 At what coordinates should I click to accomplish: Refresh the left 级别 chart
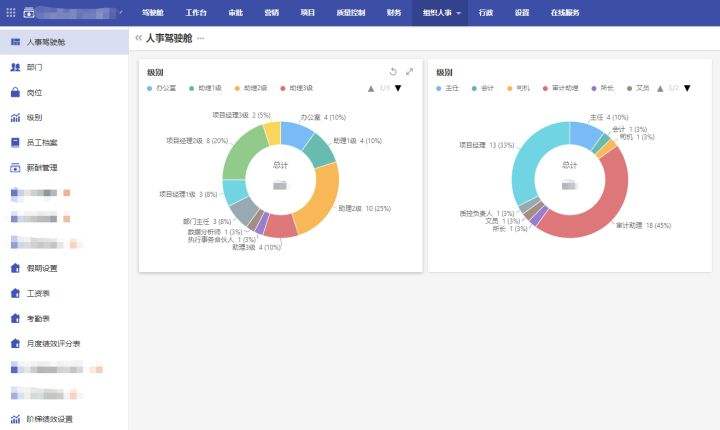[x=393, y=72]
